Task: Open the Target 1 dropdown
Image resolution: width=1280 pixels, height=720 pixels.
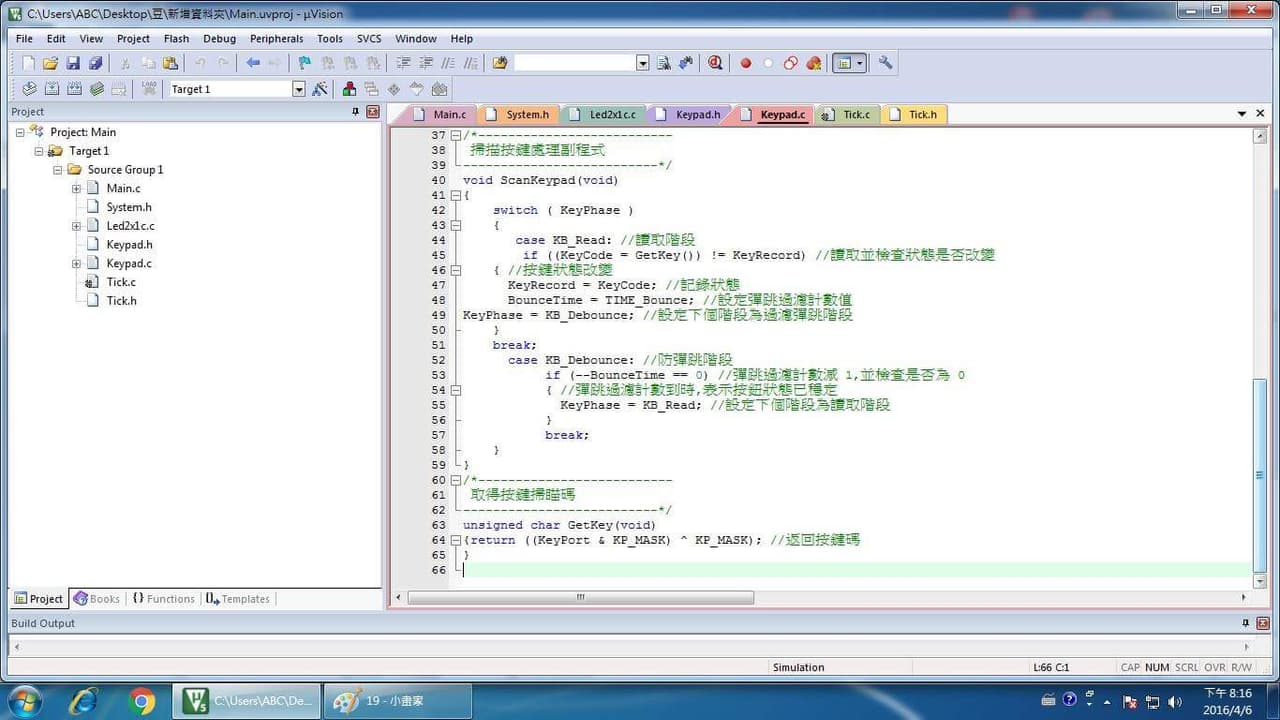Action: pos(298,89)
